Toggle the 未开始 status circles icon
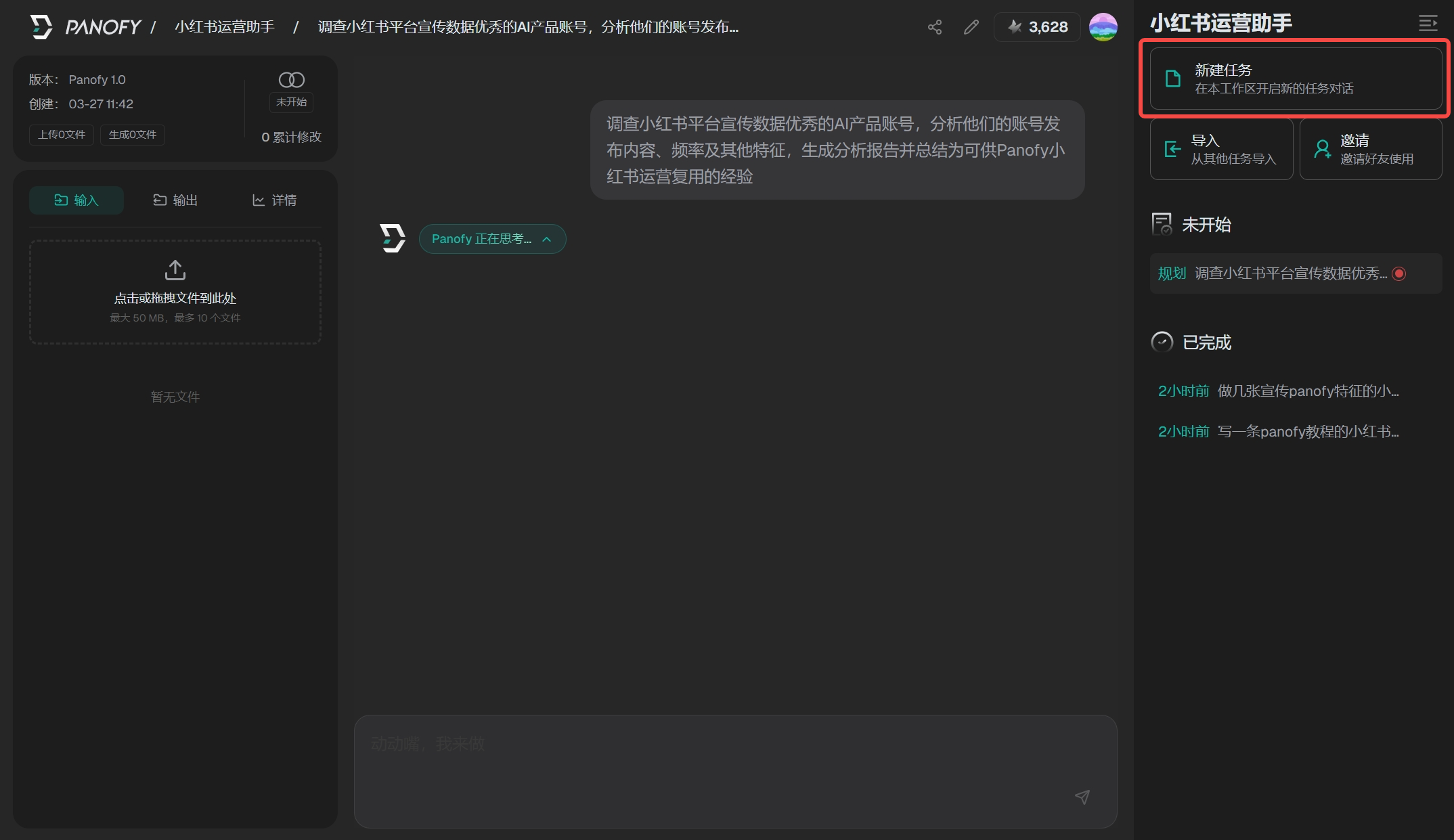1454x840 pixels. point(291,80)
